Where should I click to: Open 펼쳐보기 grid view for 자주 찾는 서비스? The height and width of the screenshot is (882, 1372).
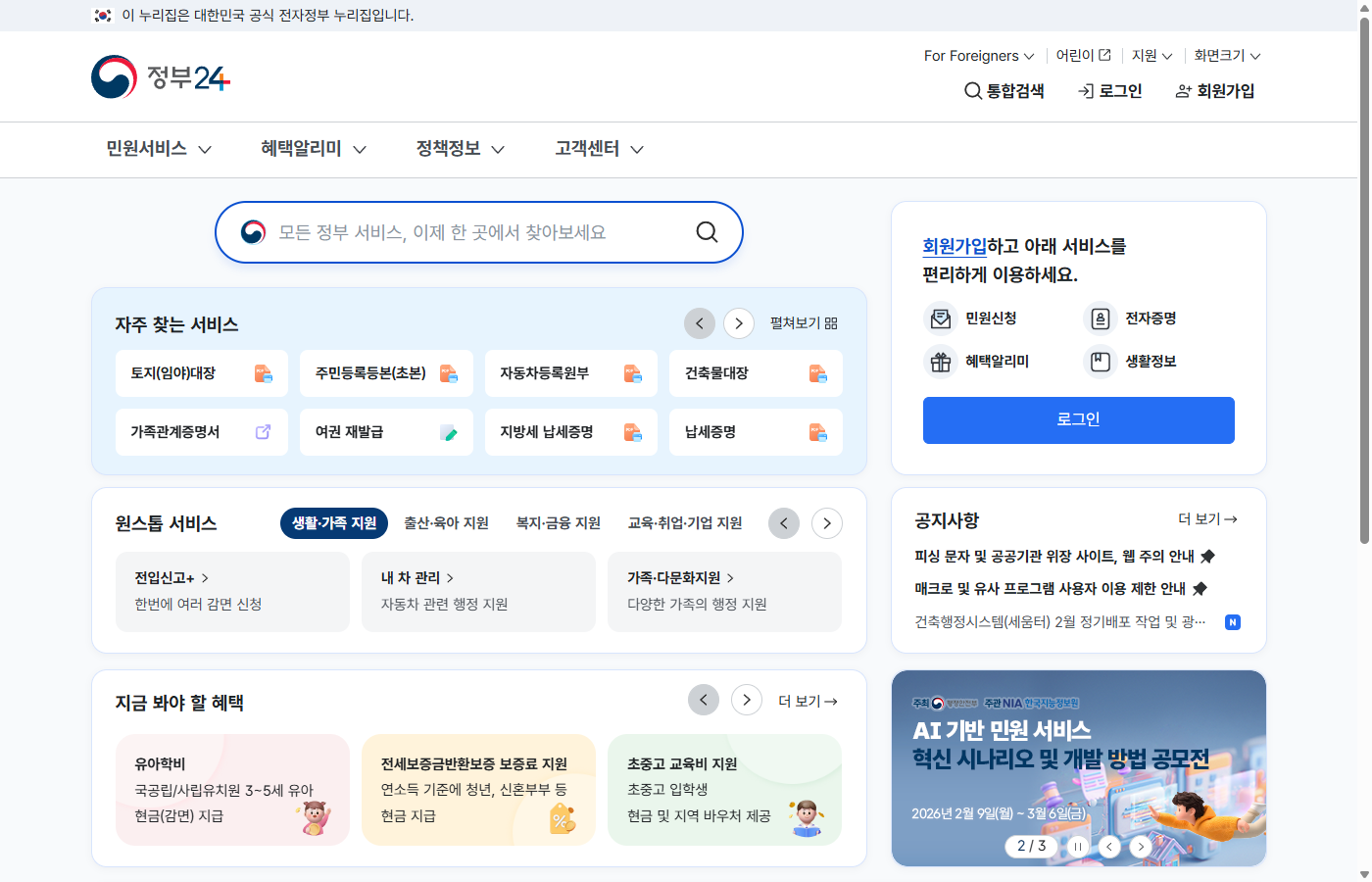(x=804, y=322)
